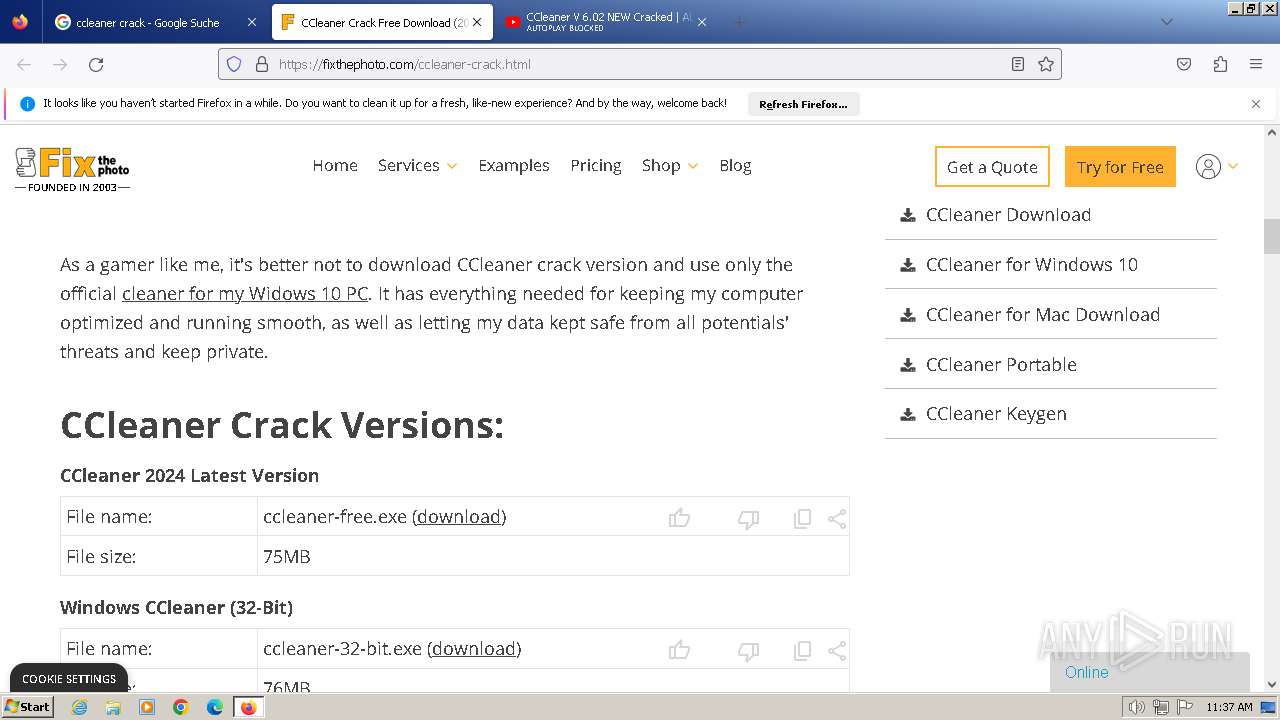The width and height of the screenshot is (1280, 720).
Task: Copy icon in ccleaner-32-bit.exe row
Action: [x=802, y=651]
